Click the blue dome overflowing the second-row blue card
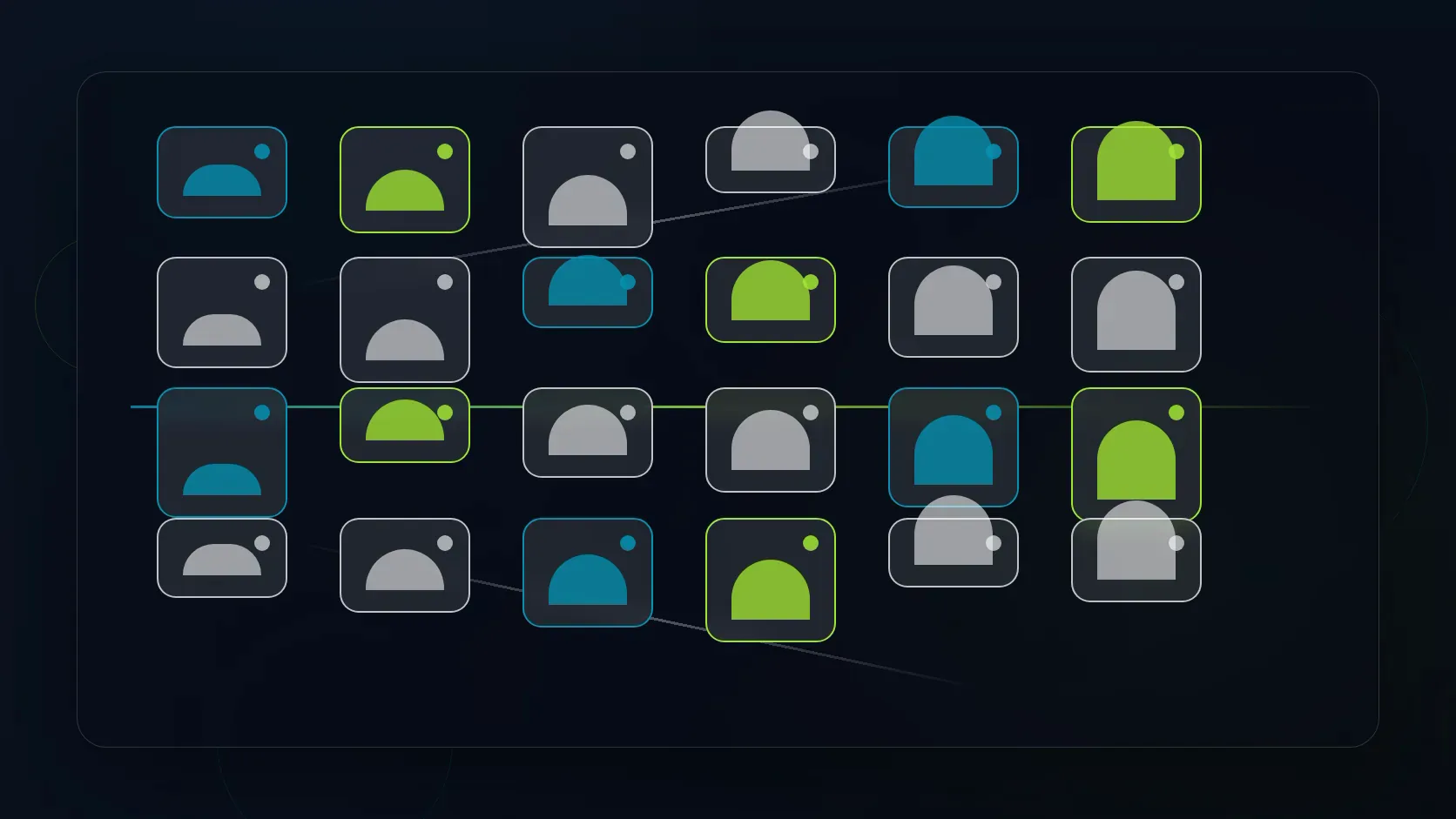The image size is (1456, 819). click(588, 280)
